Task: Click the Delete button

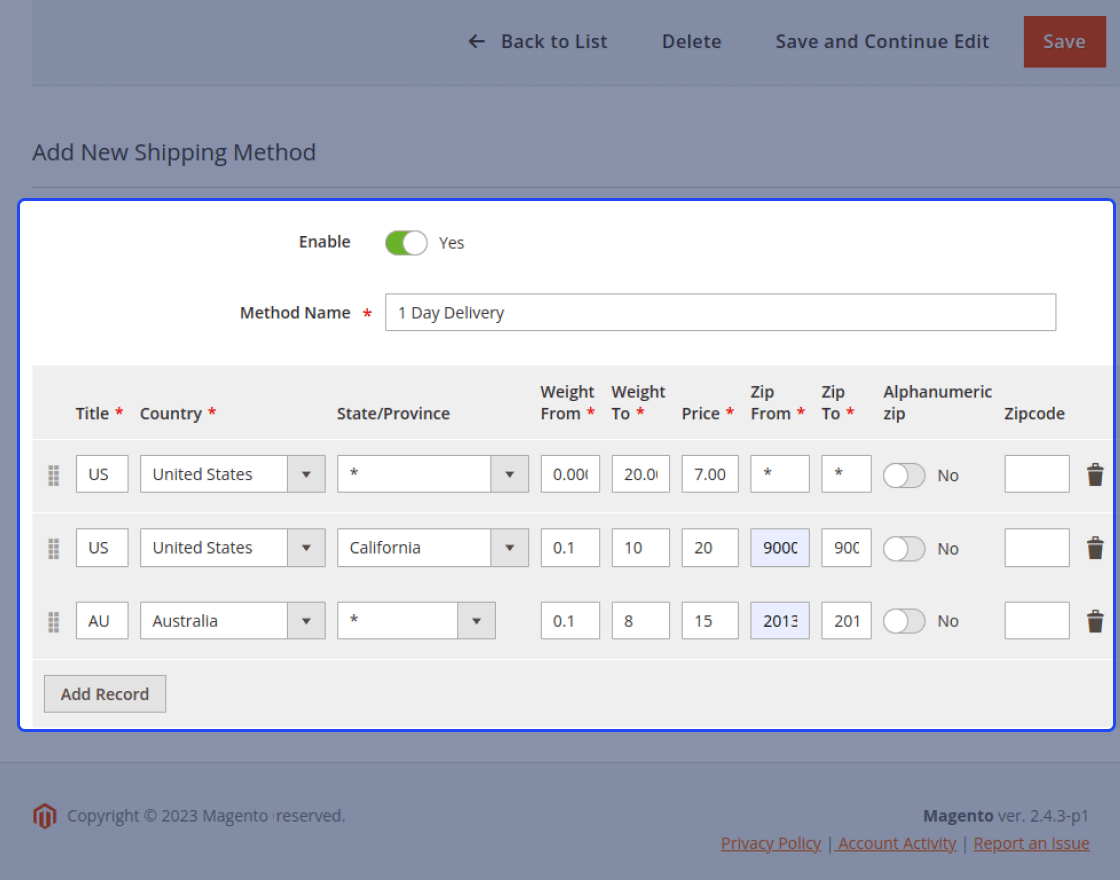Action: [691, 41]
